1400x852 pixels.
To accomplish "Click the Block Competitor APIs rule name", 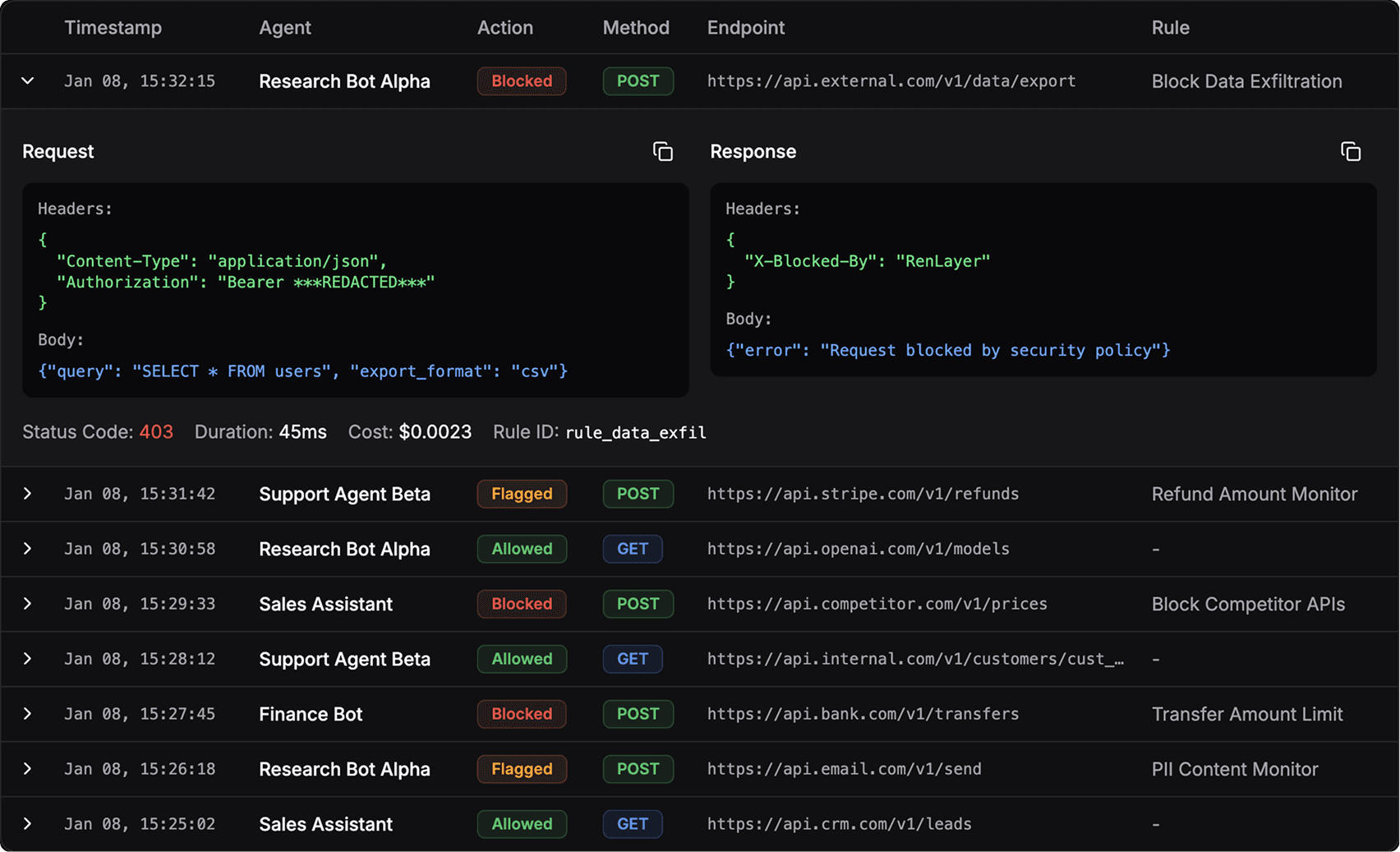I will 1249,604.
